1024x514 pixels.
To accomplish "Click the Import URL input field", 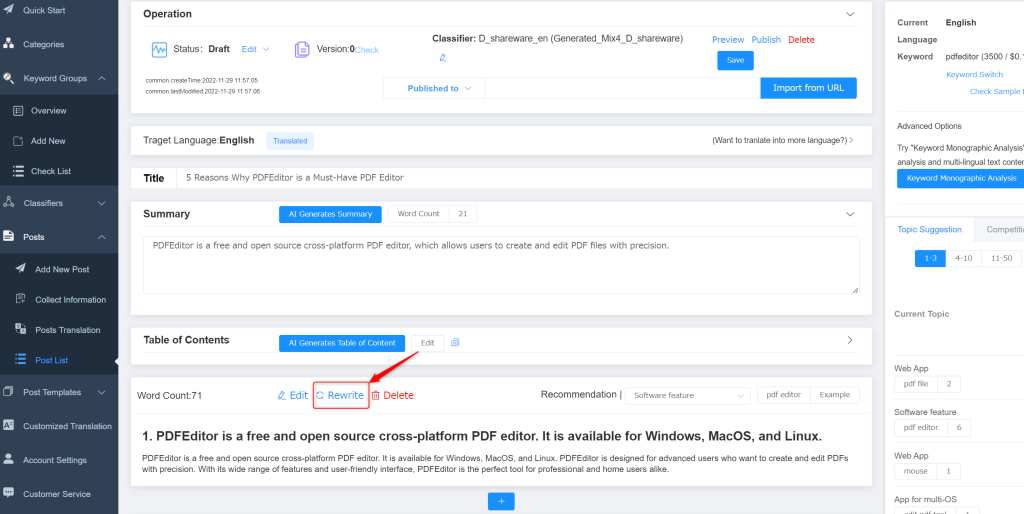I will coord(622,88).
